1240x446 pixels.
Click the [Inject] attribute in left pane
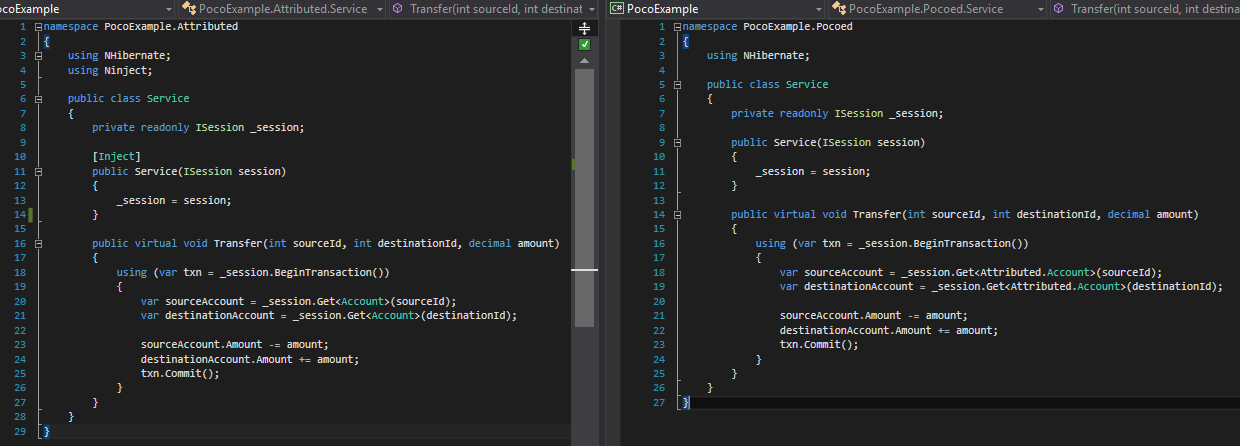click(x=117, y=157)
